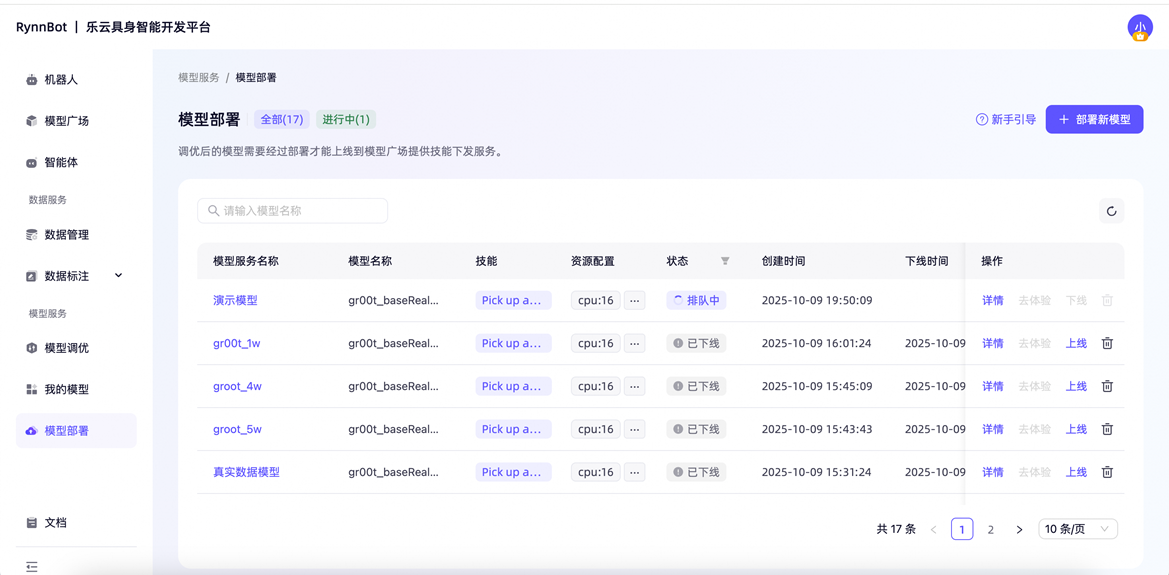Expand resource config ellipsis for groot_4w
The width and height of the screenshot is (1169, 575).
pyautogui.click(x=634, y=386)
